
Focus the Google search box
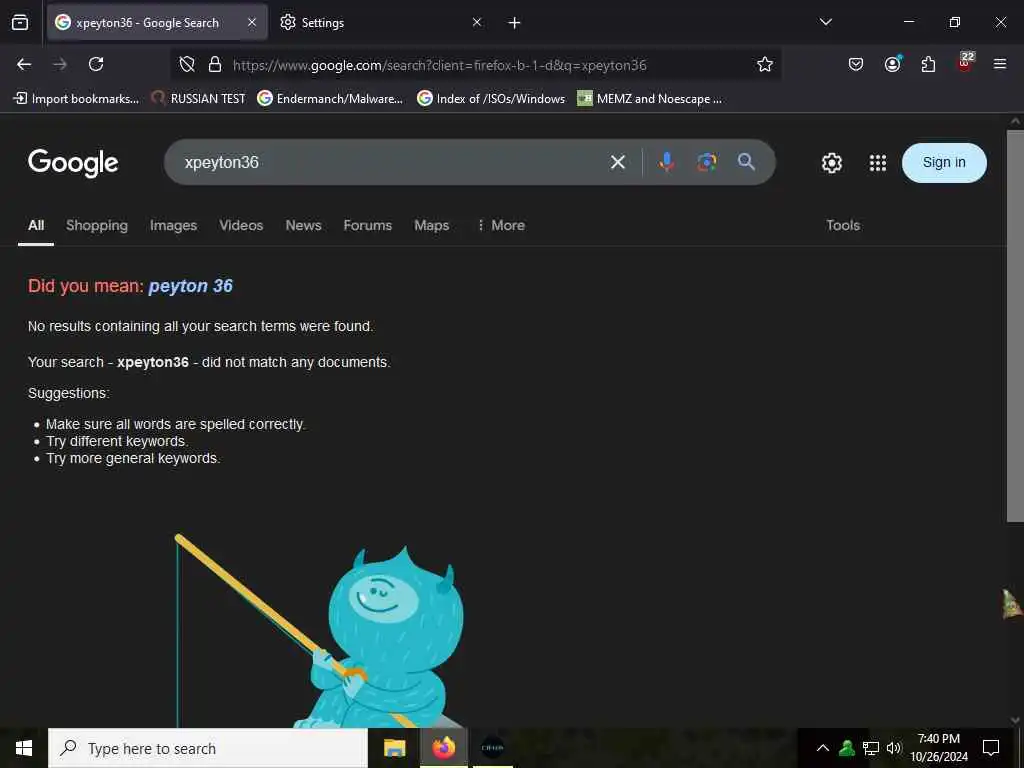[x=392, y=162]
